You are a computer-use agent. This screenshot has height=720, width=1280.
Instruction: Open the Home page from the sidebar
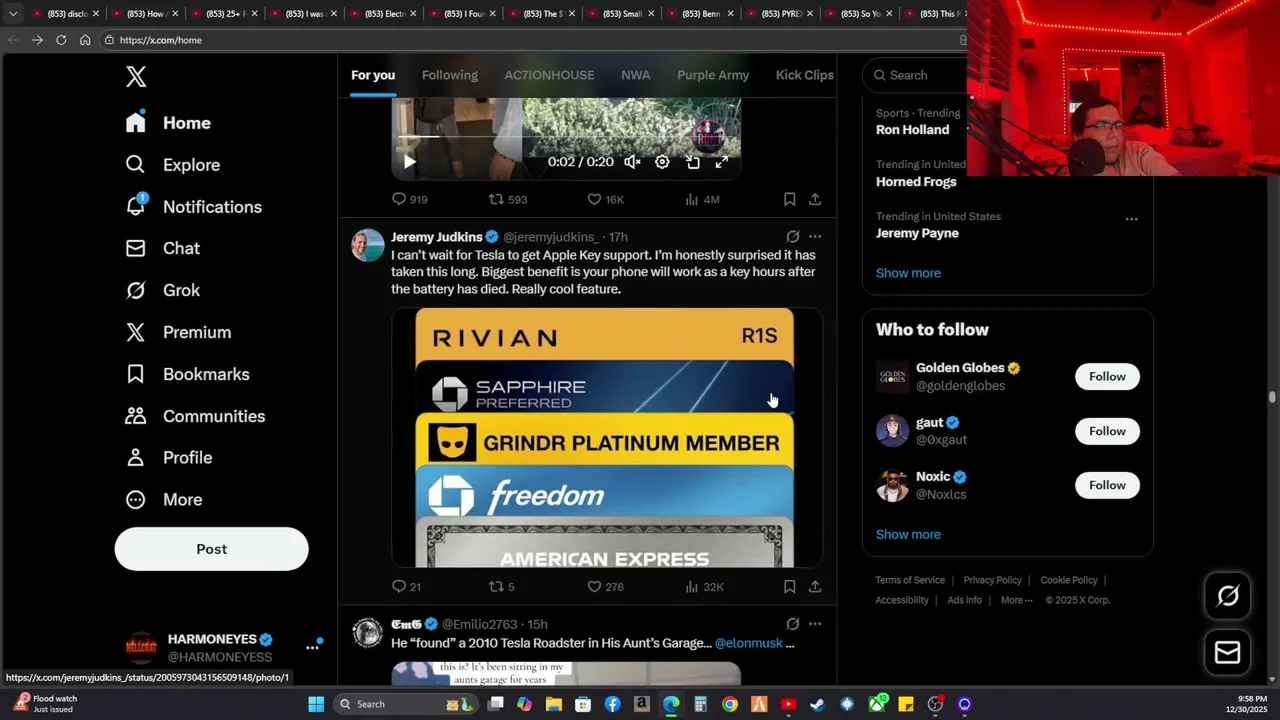(x=168, y=123)
